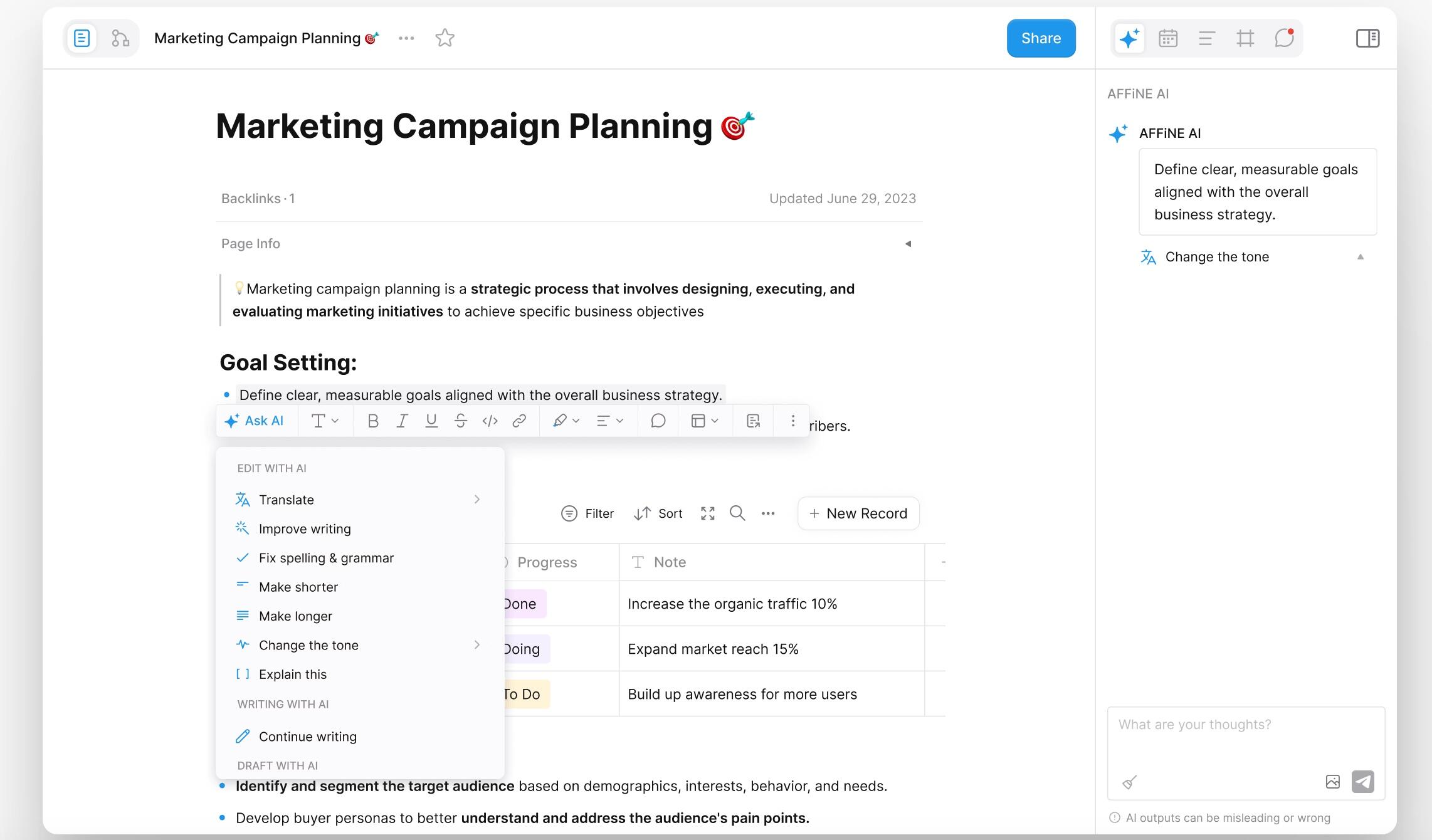Choose Explain this
The height and width of the screenshot is (840, 1432).
(360, 675)
